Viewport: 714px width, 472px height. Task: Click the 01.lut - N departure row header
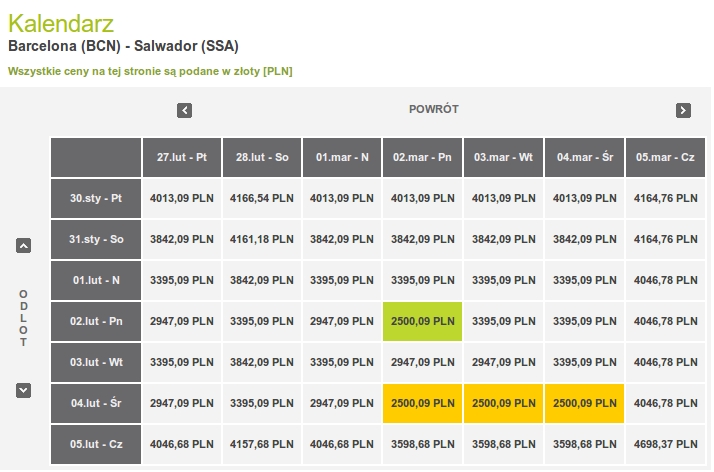click(96, 280)
